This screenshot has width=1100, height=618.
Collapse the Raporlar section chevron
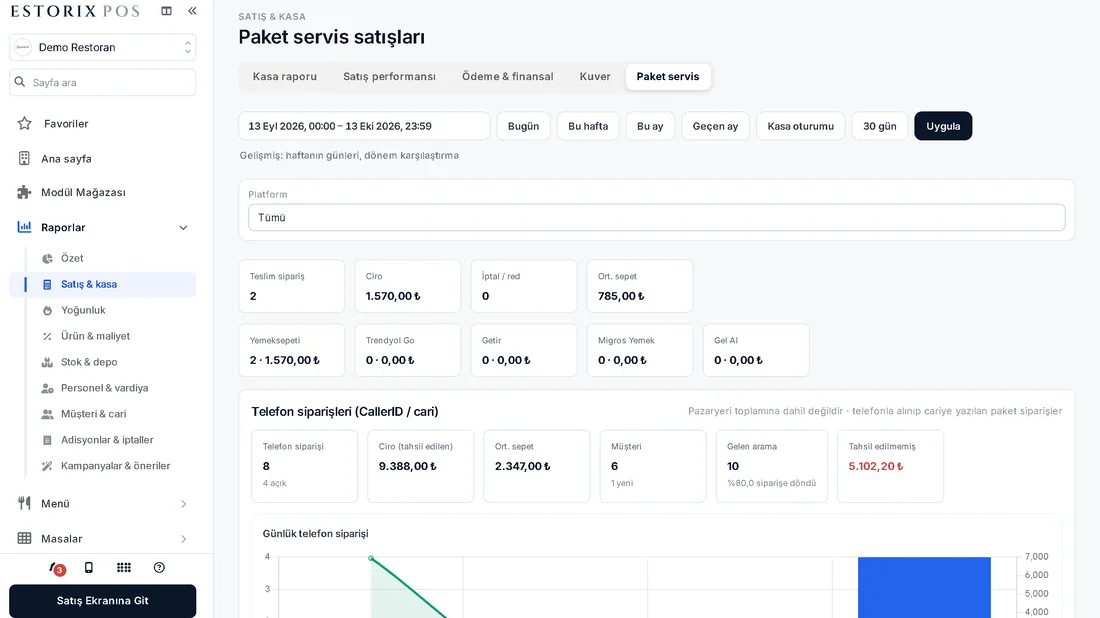pyautogui.click(x=183, y=227)
